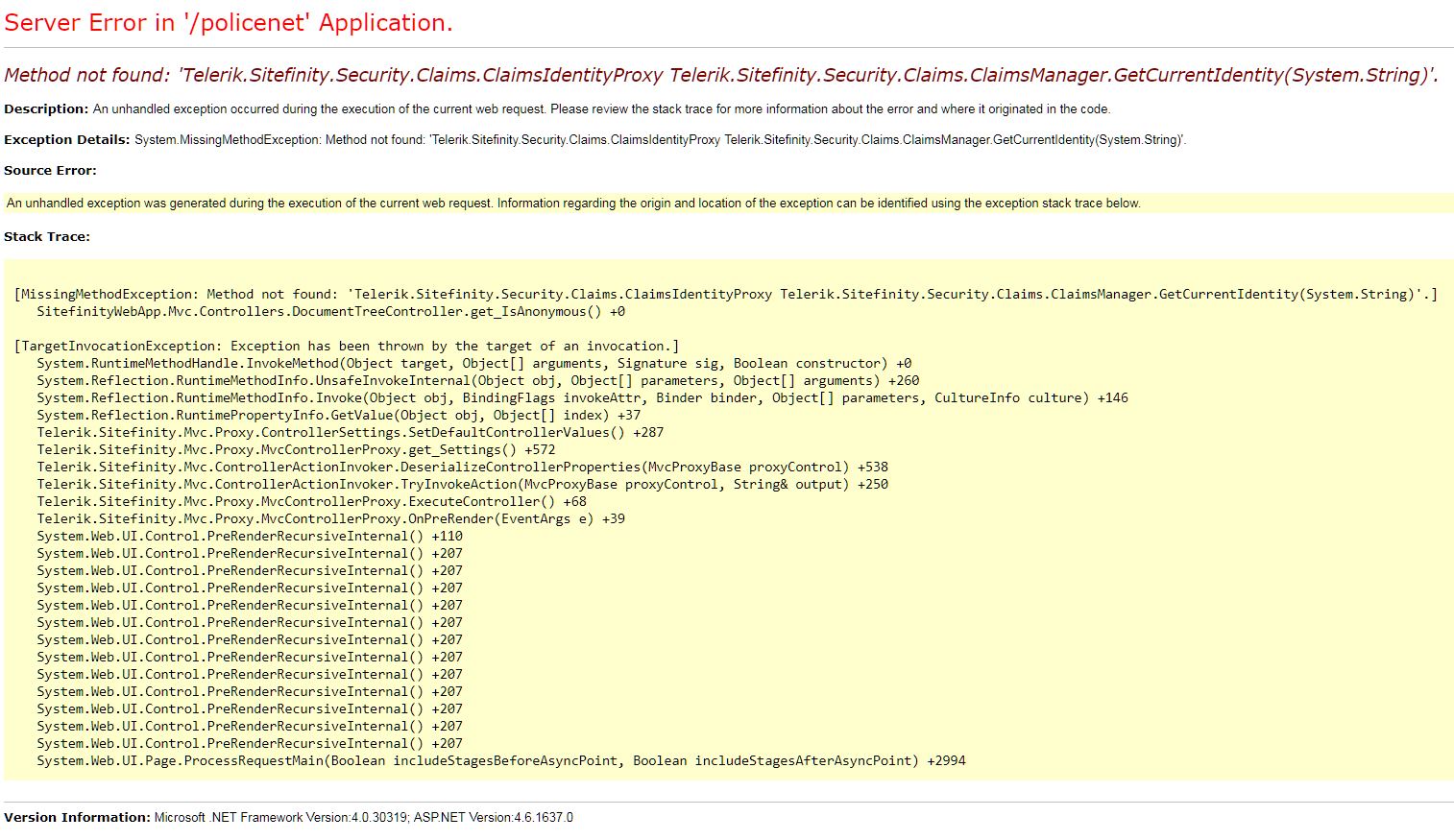
Task: Click the OnPreRender(EventArgs e) +39 line
Action: coord(331,518)
